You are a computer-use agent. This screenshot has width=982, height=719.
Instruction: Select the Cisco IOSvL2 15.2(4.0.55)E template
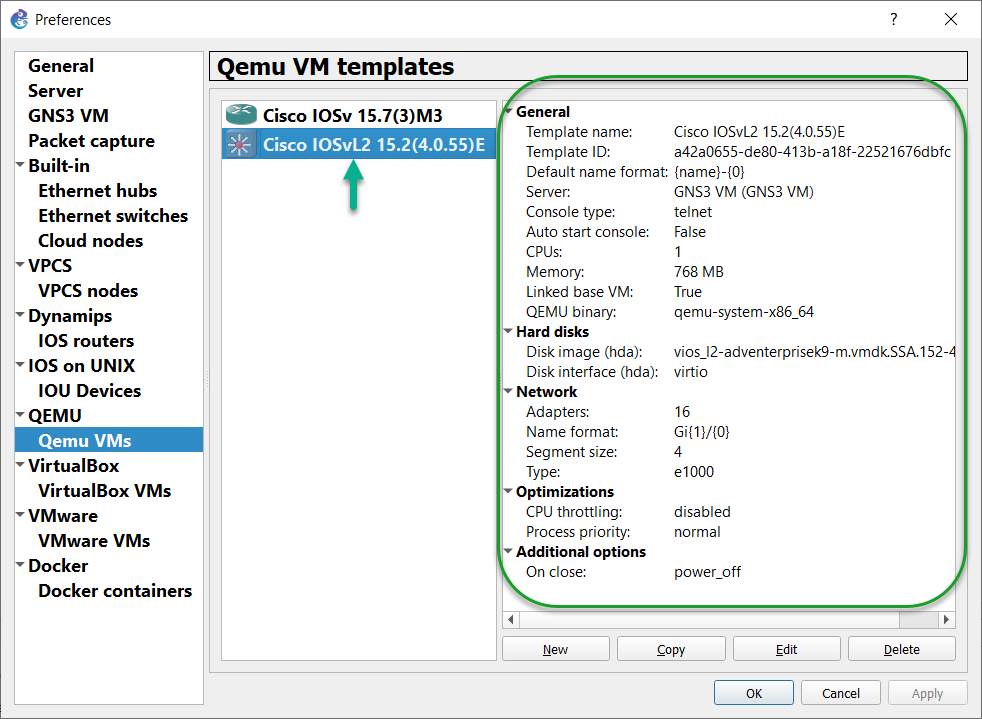(359, 144)
